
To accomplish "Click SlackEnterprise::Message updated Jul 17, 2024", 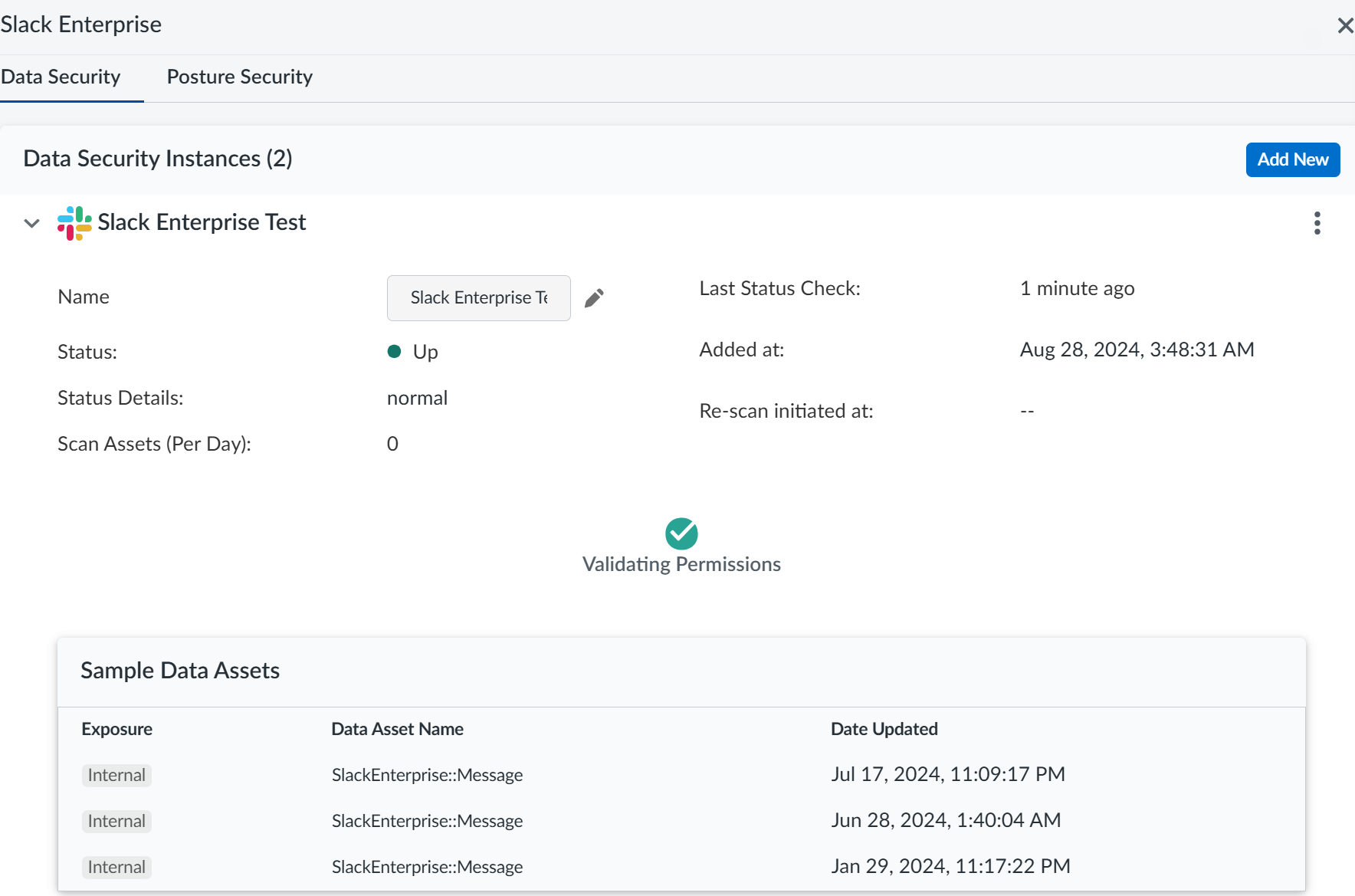I will pyautogui.click(x=427, y=775).
